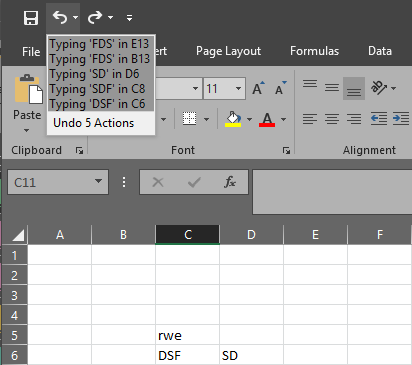This screenshot has height=365, width=412.
Task: Switch to the Formulas tab
Action: click(314, 51)
